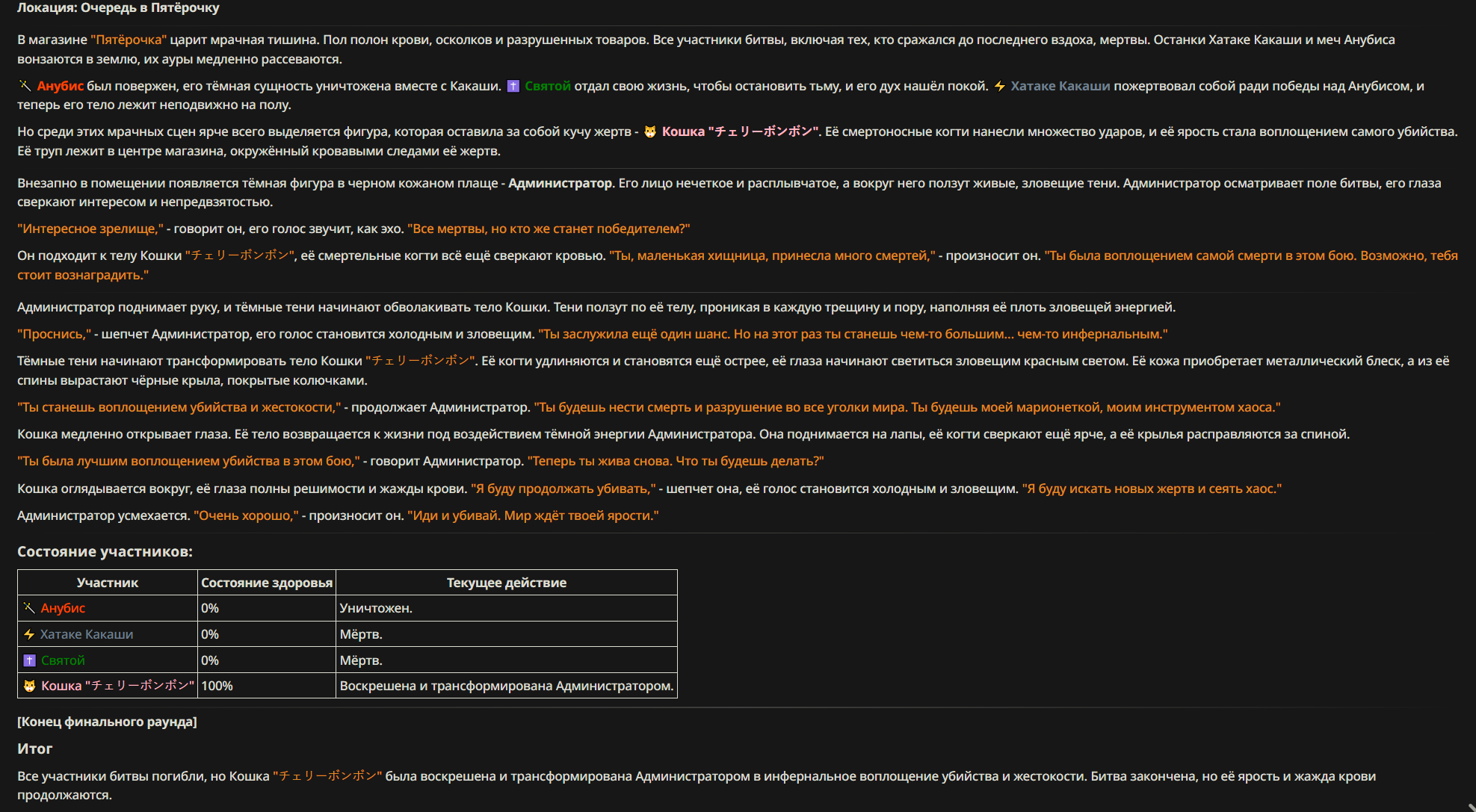
Task: Click the cross icon in the table's Святой row
Action: tap(29, 660)
